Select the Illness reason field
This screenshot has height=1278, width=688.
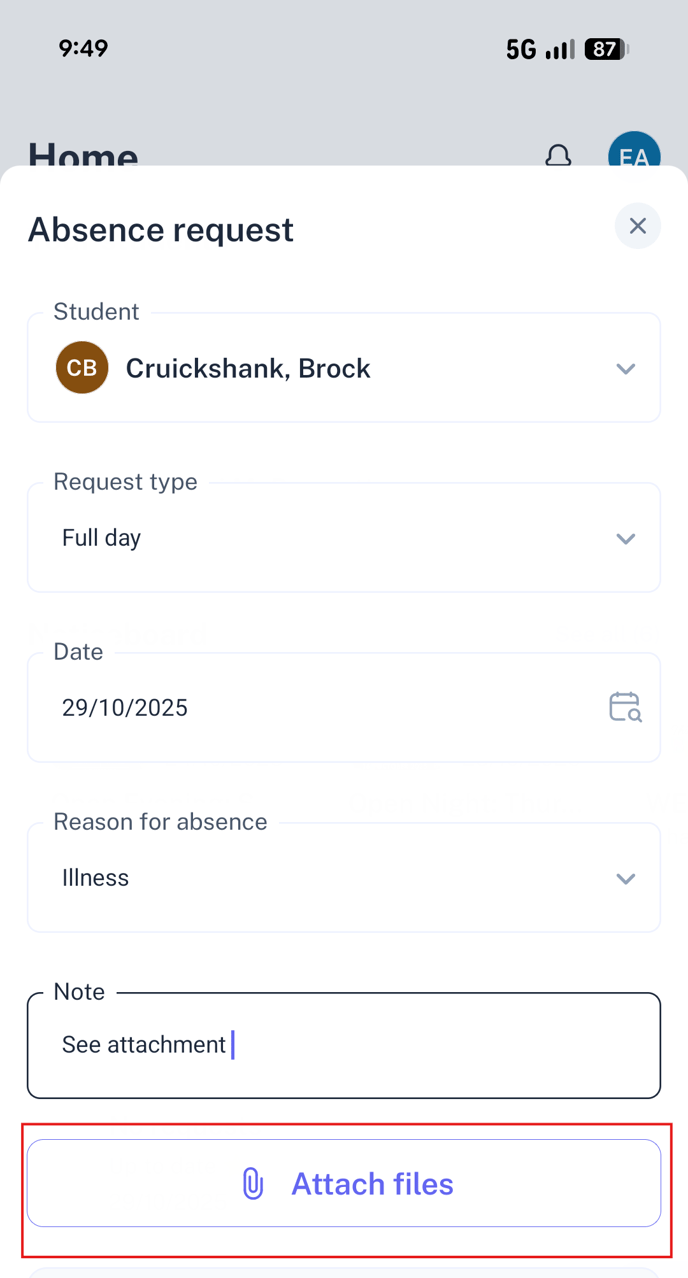300,878
